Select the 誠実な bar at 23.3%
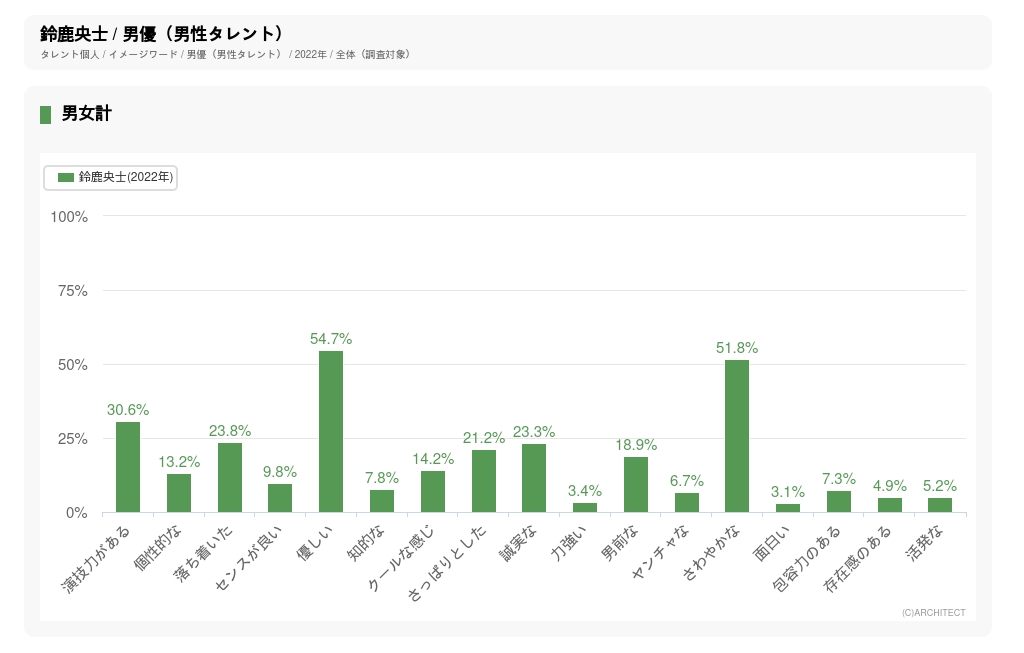Image resolution: width=1024 pixels, height=653 pixels. [534, 478]
